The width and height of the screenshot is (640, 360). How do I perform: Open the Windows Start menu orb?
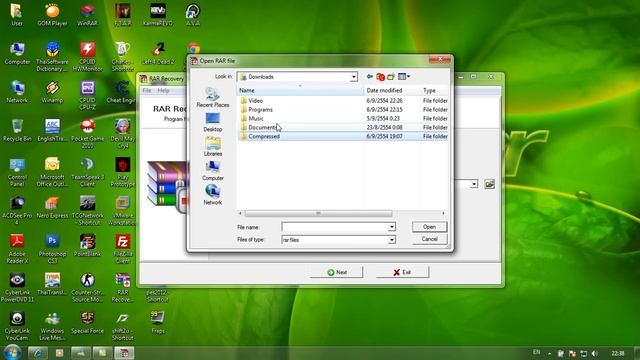pyautogui.click(x=12, y=352)
